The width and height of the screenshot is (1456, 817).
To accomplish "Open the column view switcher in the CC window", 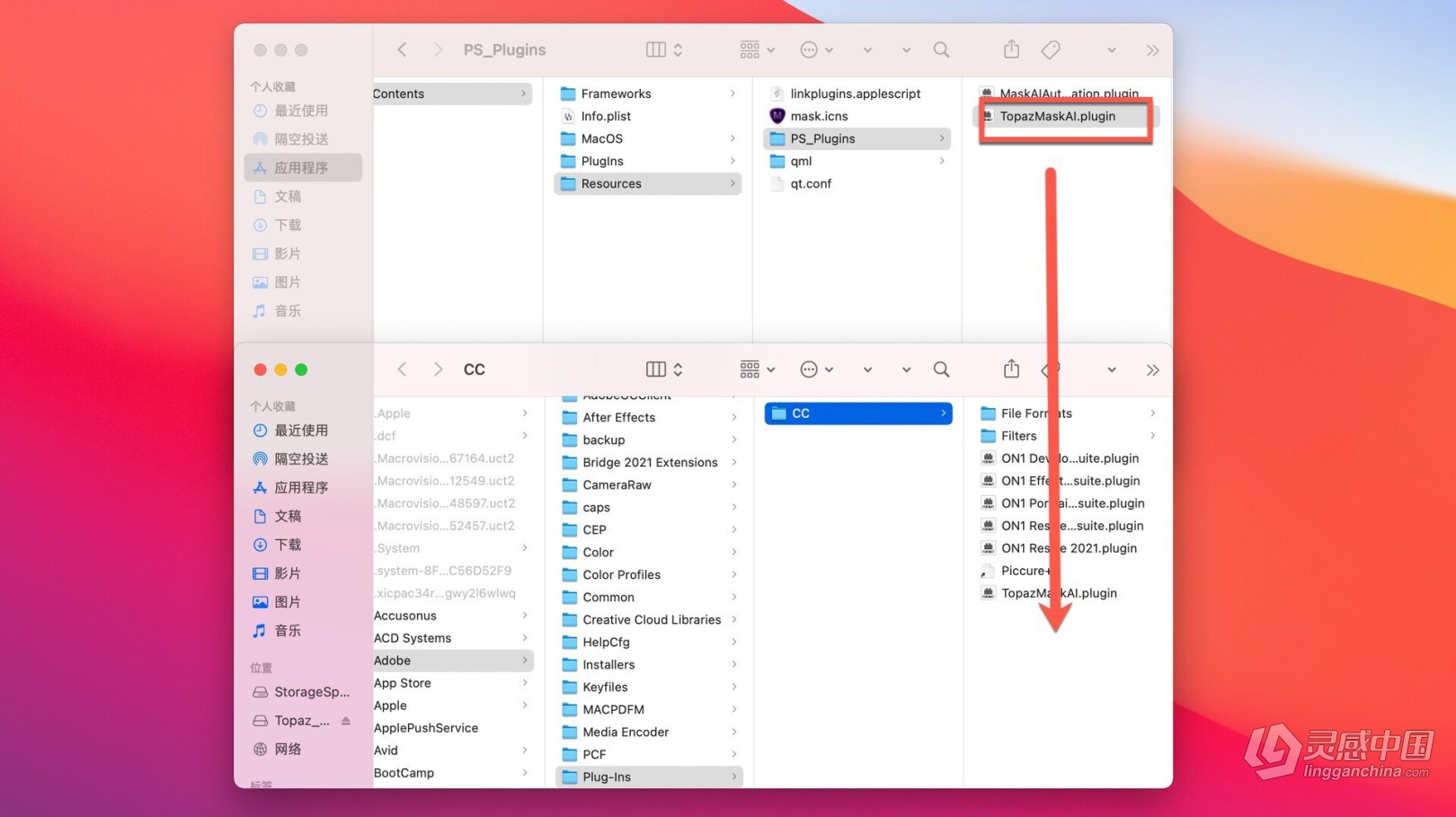I will click(664, 369).
